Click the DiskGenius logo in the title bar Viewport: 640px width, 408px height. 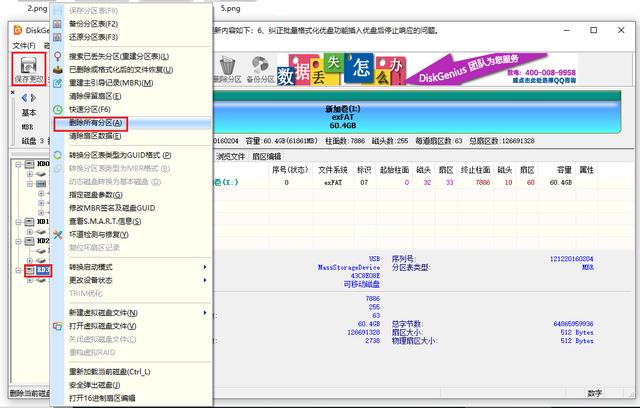[x=18, y=30]
